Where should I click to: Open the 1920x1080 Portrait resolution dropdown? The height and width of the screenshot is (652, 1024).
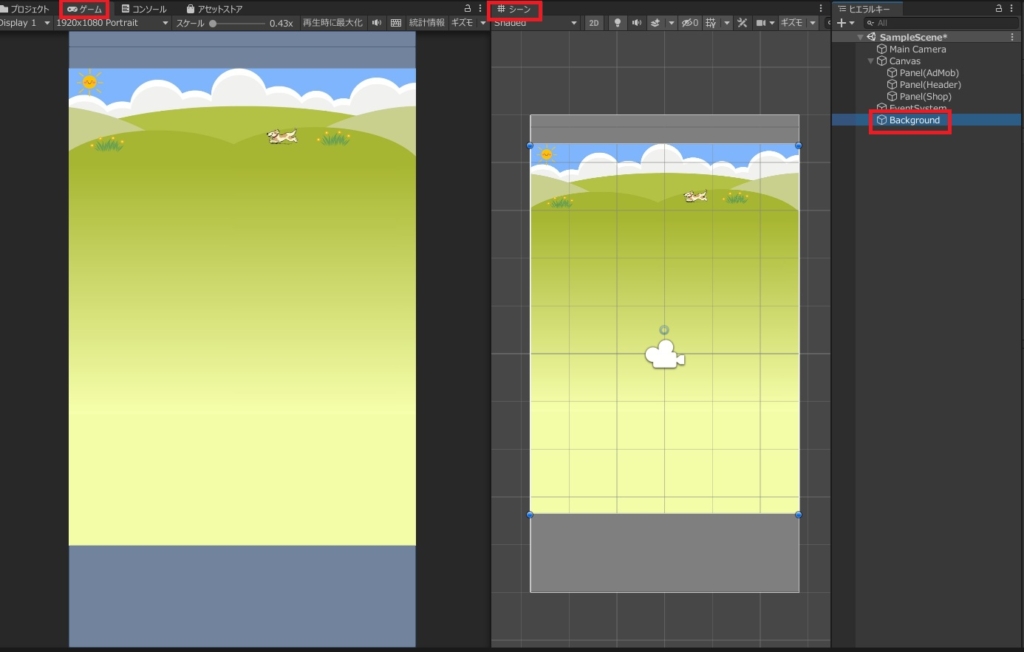point(112,22)
